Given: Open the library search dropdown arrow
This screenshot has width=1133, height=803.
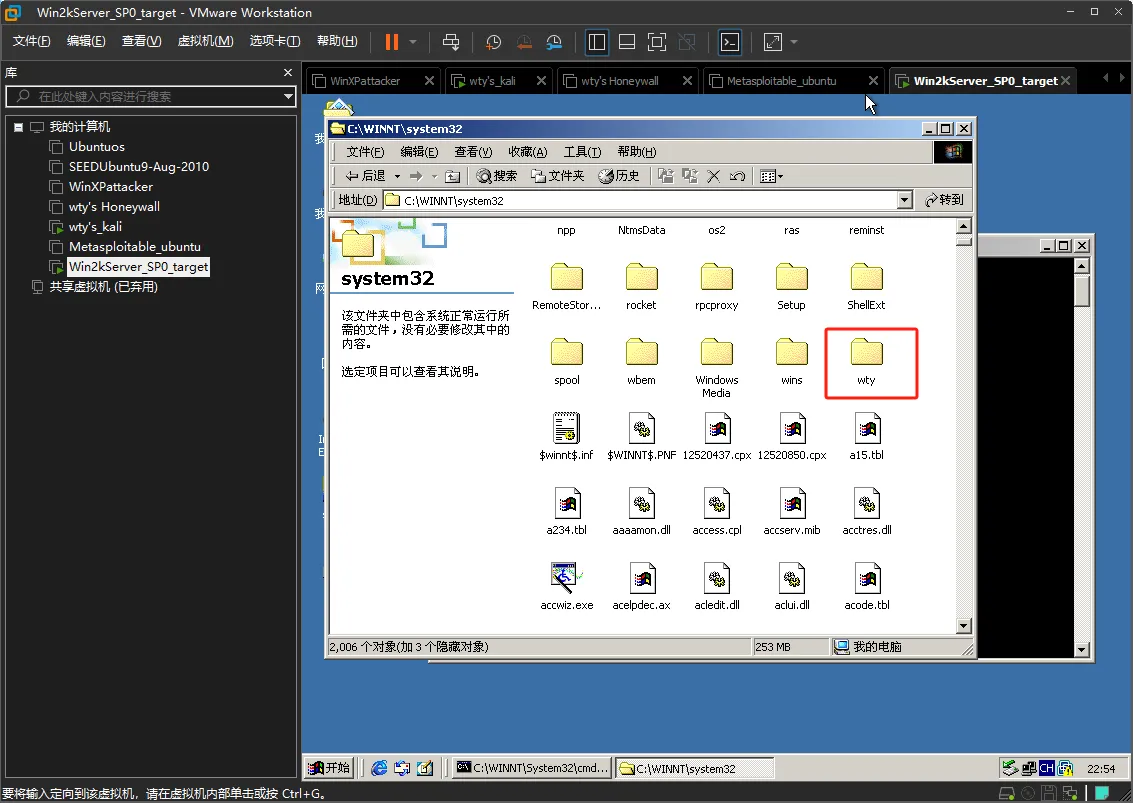Looking at the screenshot, I should click(288, 96).
